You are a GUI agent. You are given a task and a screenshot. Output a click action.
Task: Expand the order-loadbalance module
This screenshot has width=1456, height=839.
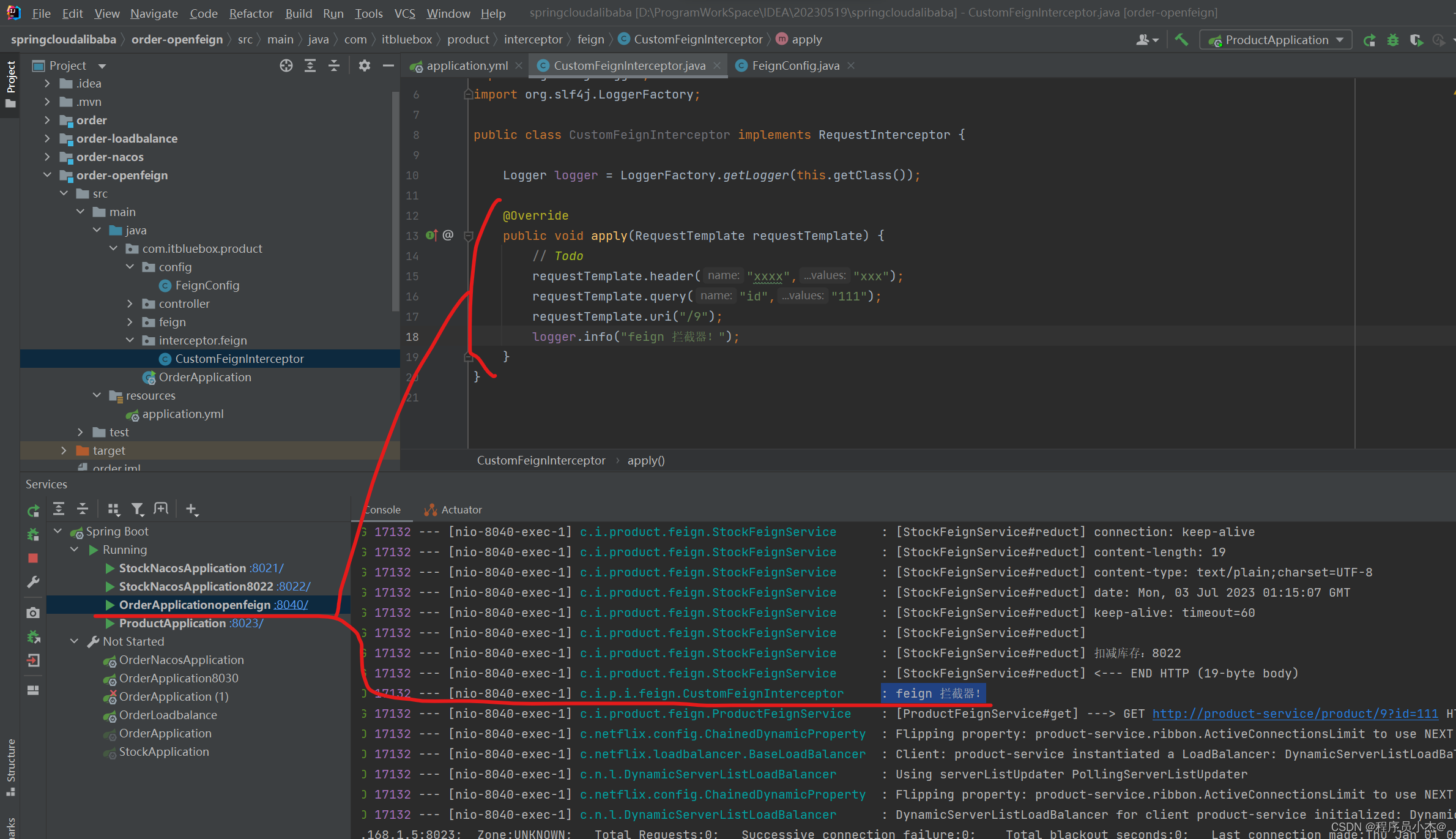(x=47, y=138)
